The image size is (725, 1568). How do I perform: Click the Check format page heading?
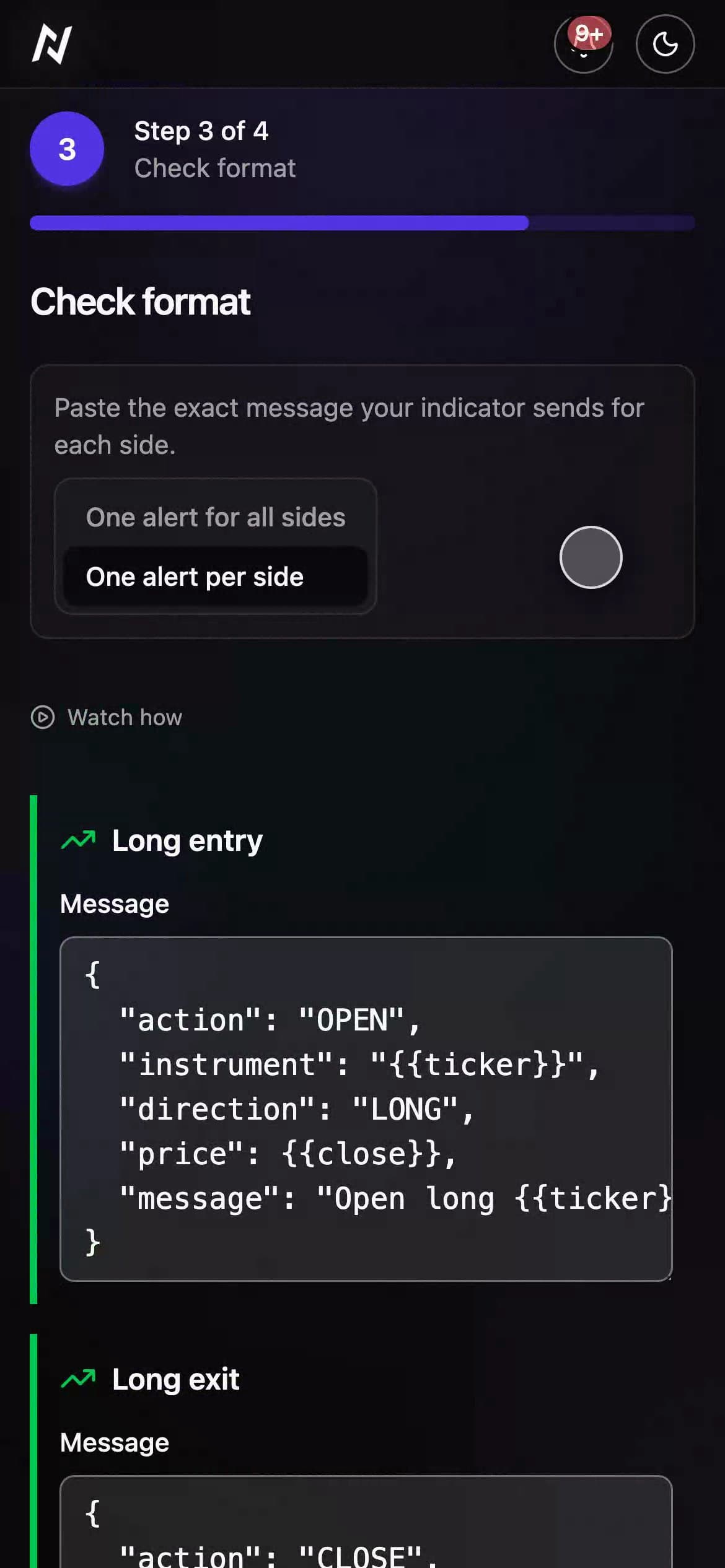click(x=141, y=302)
